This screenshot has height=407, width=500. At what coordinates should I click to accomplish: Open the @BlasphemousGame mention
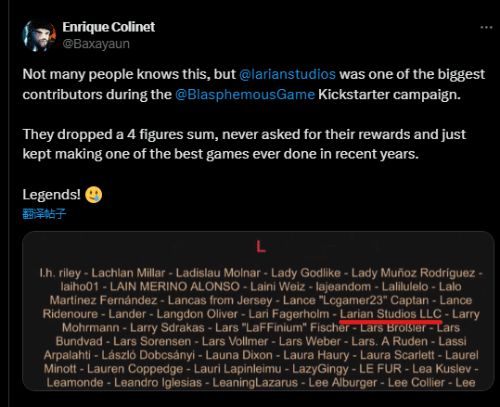tap(245, 95)
